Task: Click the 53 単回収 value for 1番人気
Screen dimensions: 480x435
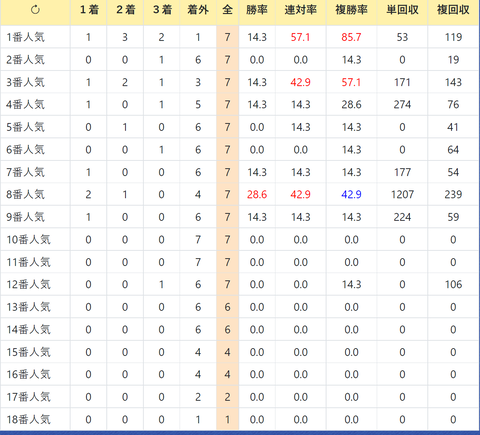Action: [x=402, y=37]
